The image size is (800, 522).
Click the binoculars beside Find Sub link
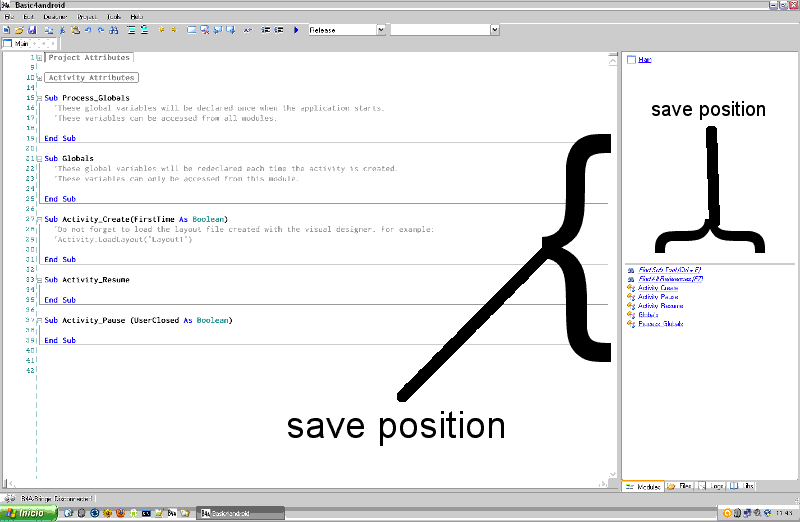tap(631, 270)
